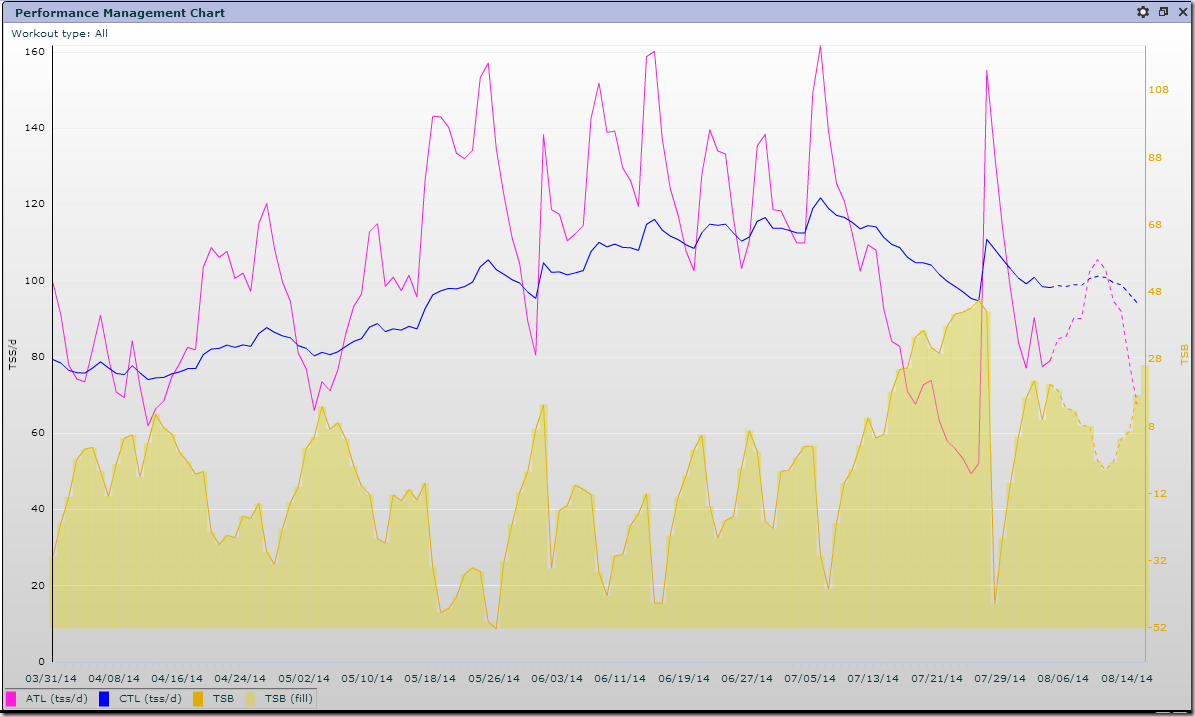Click the vertical TSS/d left axis title
The height and width of the screenshot is (717, 1195).
point(12,355)
